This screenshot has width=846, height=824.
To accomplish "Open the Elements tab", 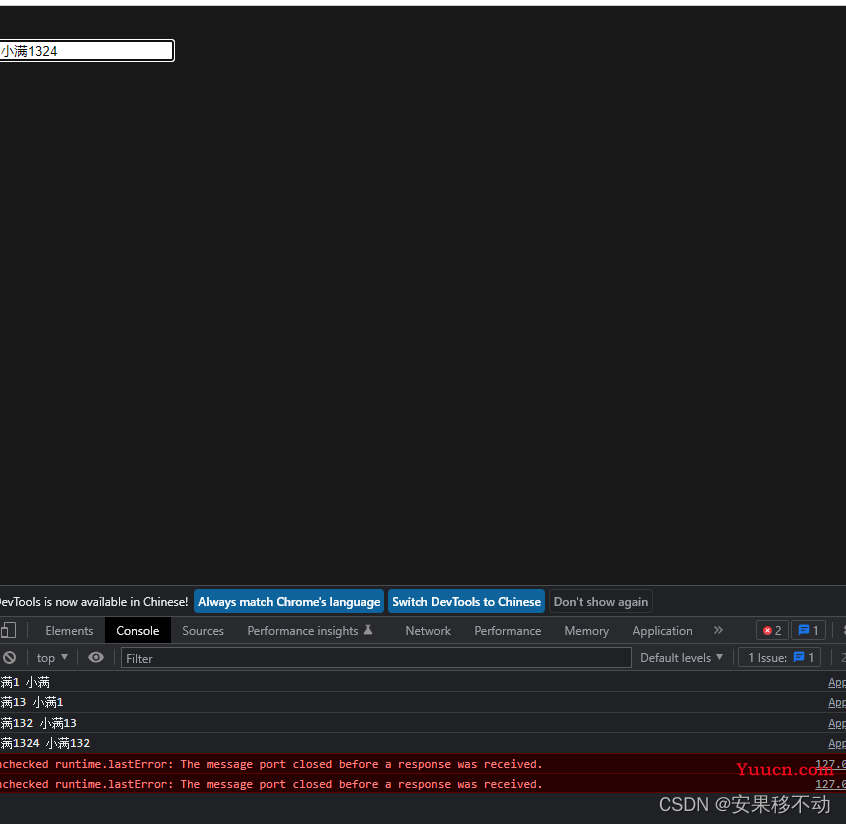I will [x=69, y=631].
